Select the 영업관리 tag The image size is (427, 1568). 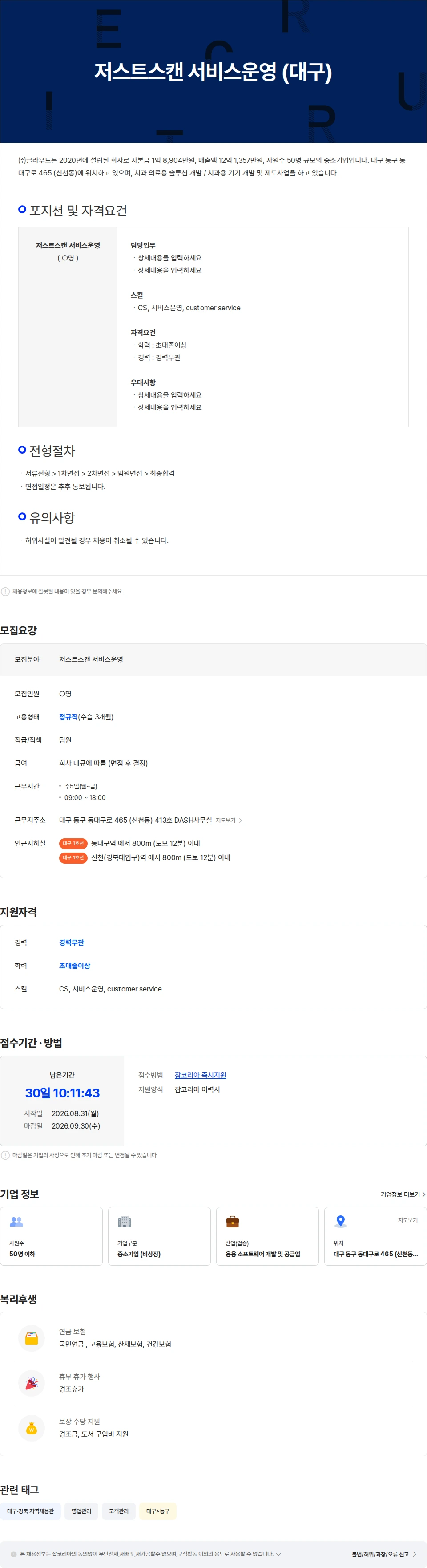81,1511
